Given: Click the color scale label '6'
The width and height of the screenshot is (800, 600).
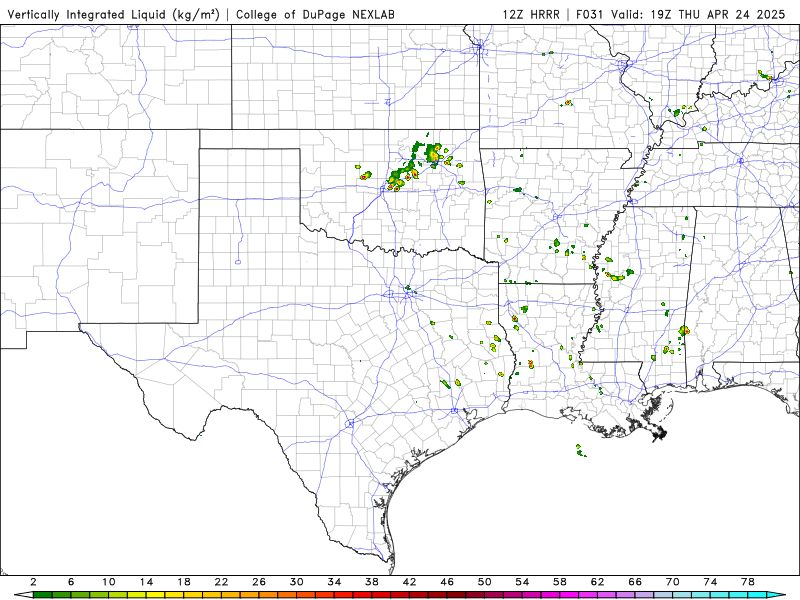Looking at the screenshot, I should coord(71,582).
